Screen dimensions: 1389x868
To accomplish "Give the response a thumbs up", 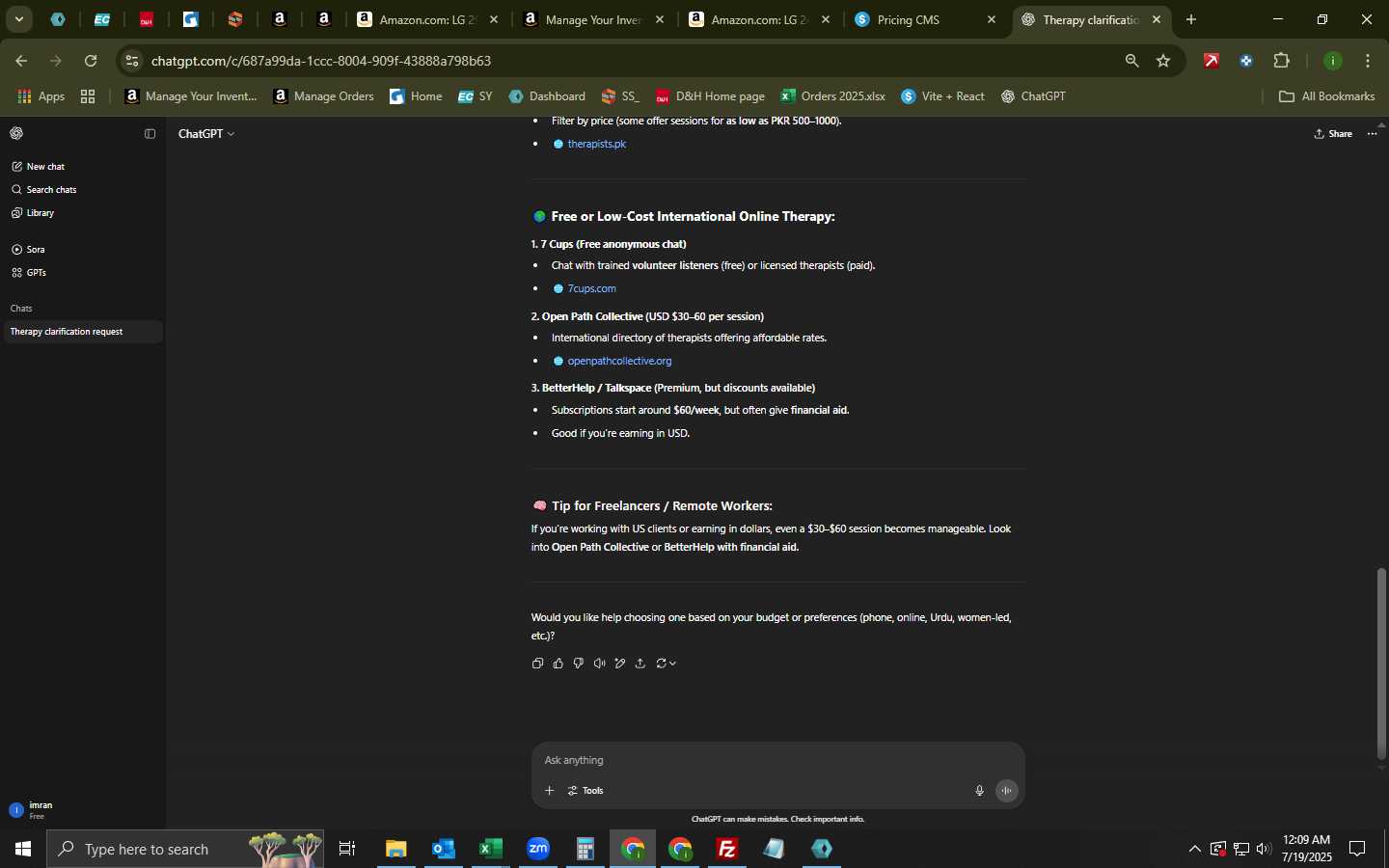I will point(558,664).
